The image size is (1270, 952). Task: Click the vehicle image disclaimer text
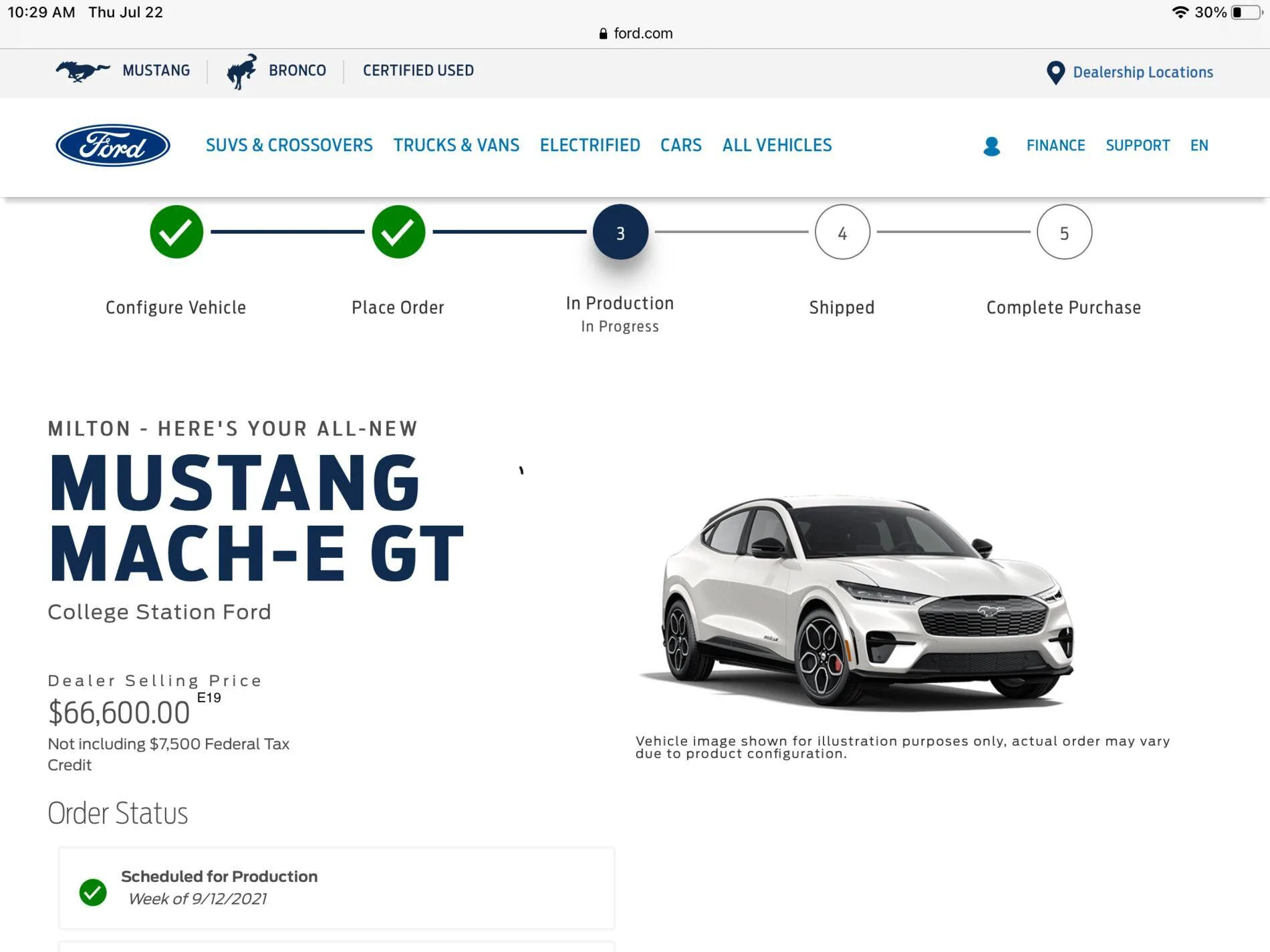[x=903, y=748]
